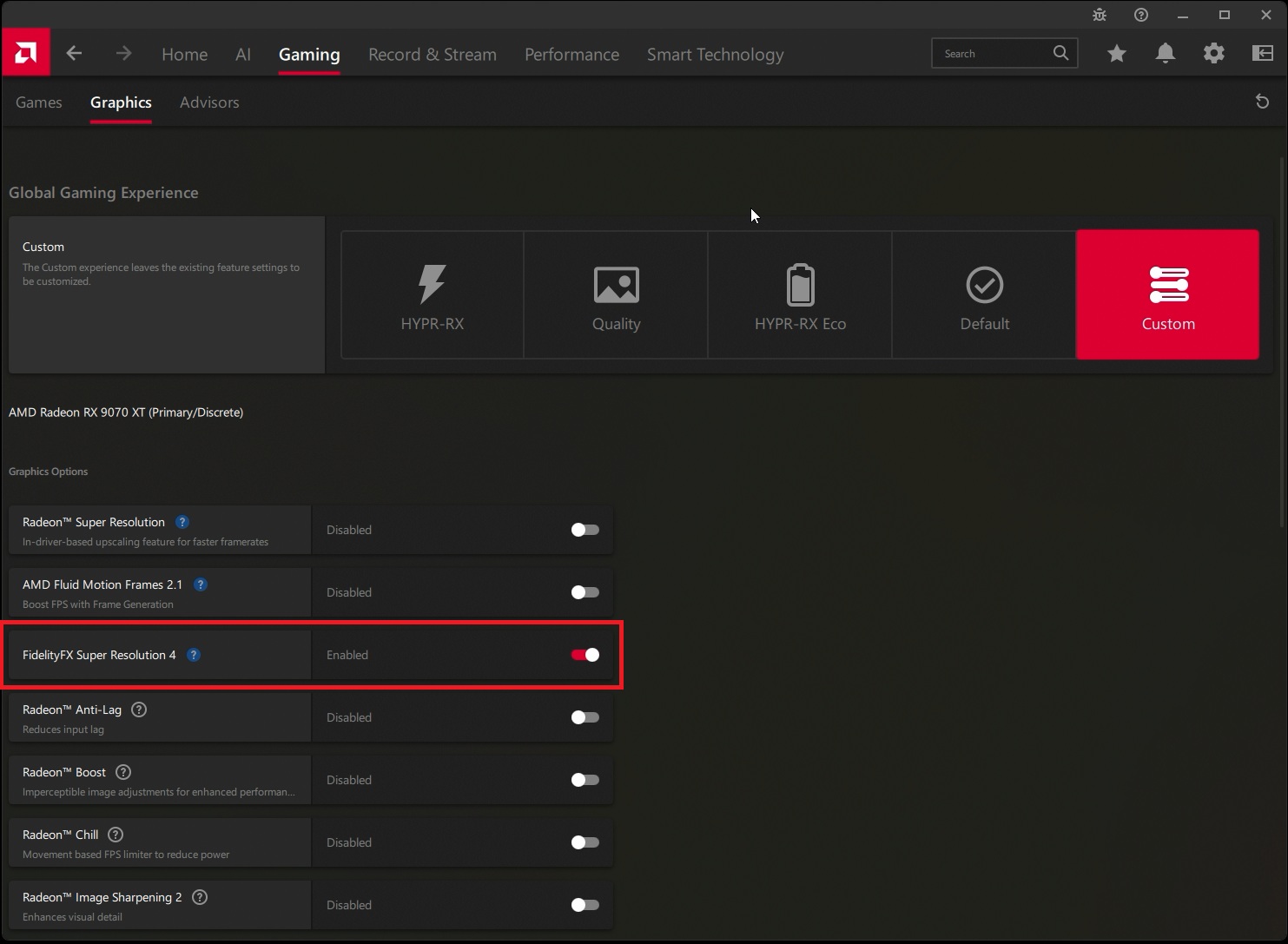1288x944 pixels.
Task: Open help for Radeon Chill
Action: click(116, 835)
